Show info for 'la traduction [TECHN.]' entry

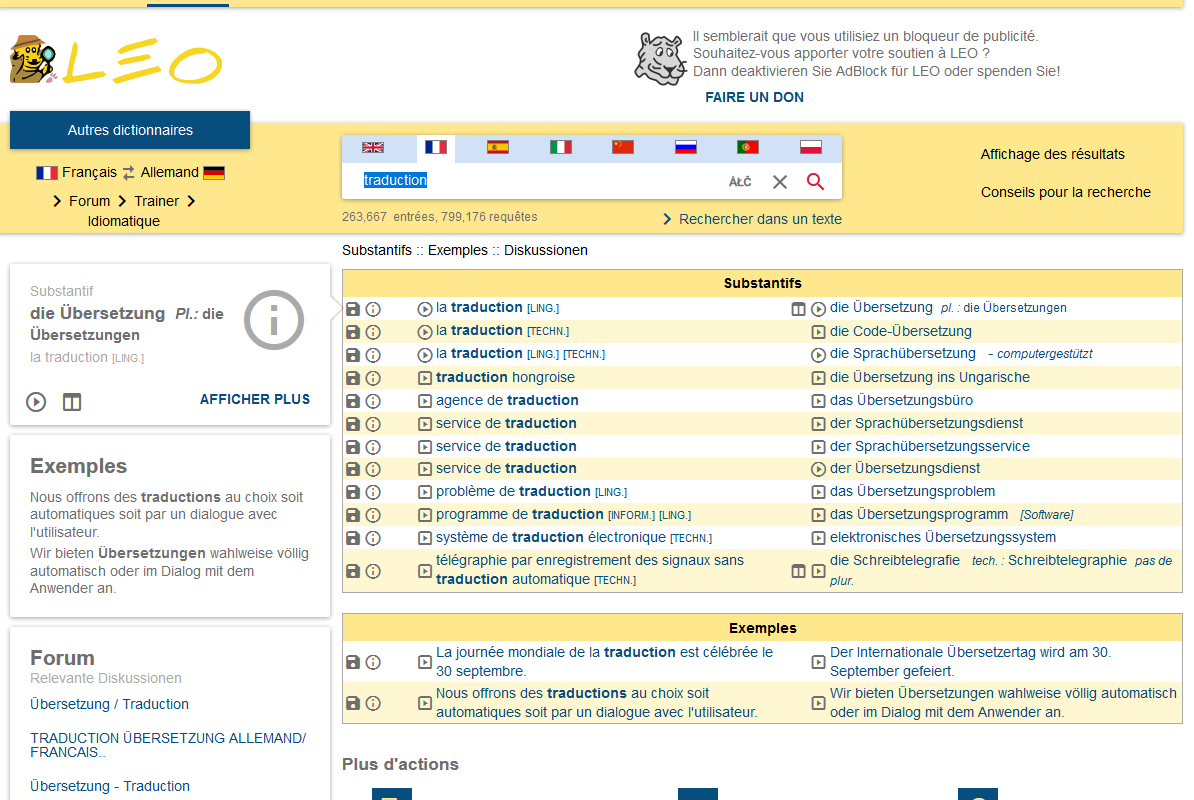pyautogui.click(x=373, y=332)
